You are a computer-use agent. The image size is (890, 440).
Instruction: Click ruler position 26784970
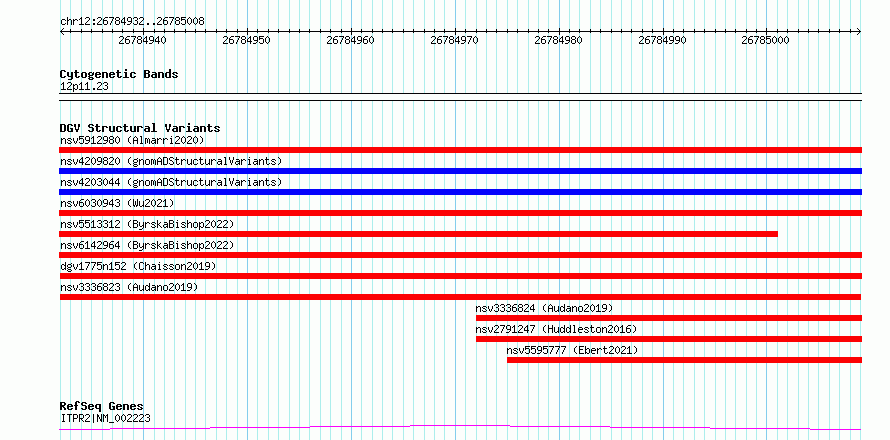click(454, 40)
